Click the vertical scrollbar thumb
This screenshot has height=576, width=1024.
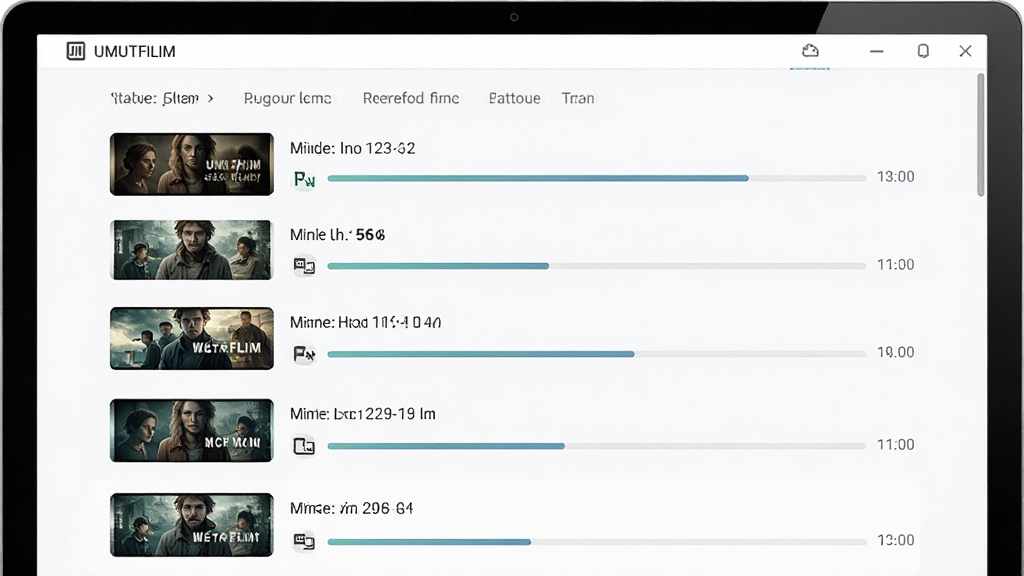click(x=980, y=135)
